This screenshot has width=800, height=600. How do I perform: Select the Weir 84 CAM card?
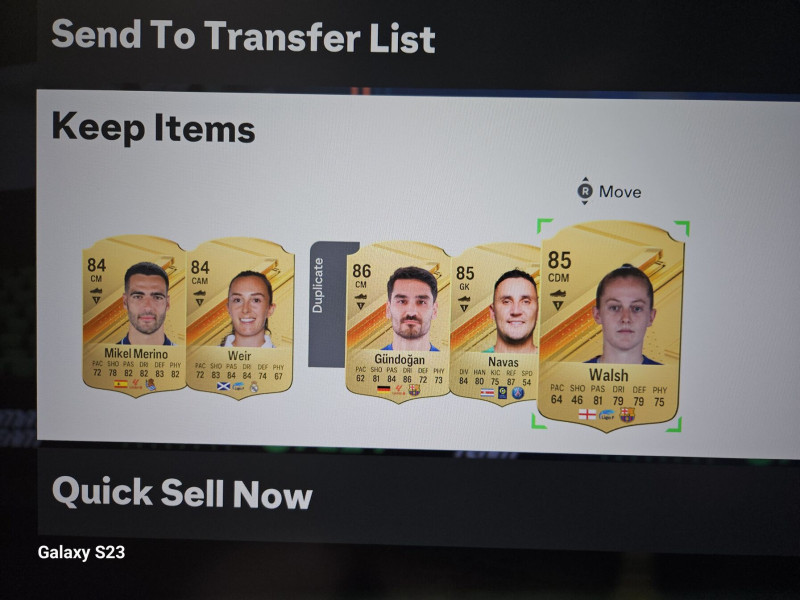point(240,317)
